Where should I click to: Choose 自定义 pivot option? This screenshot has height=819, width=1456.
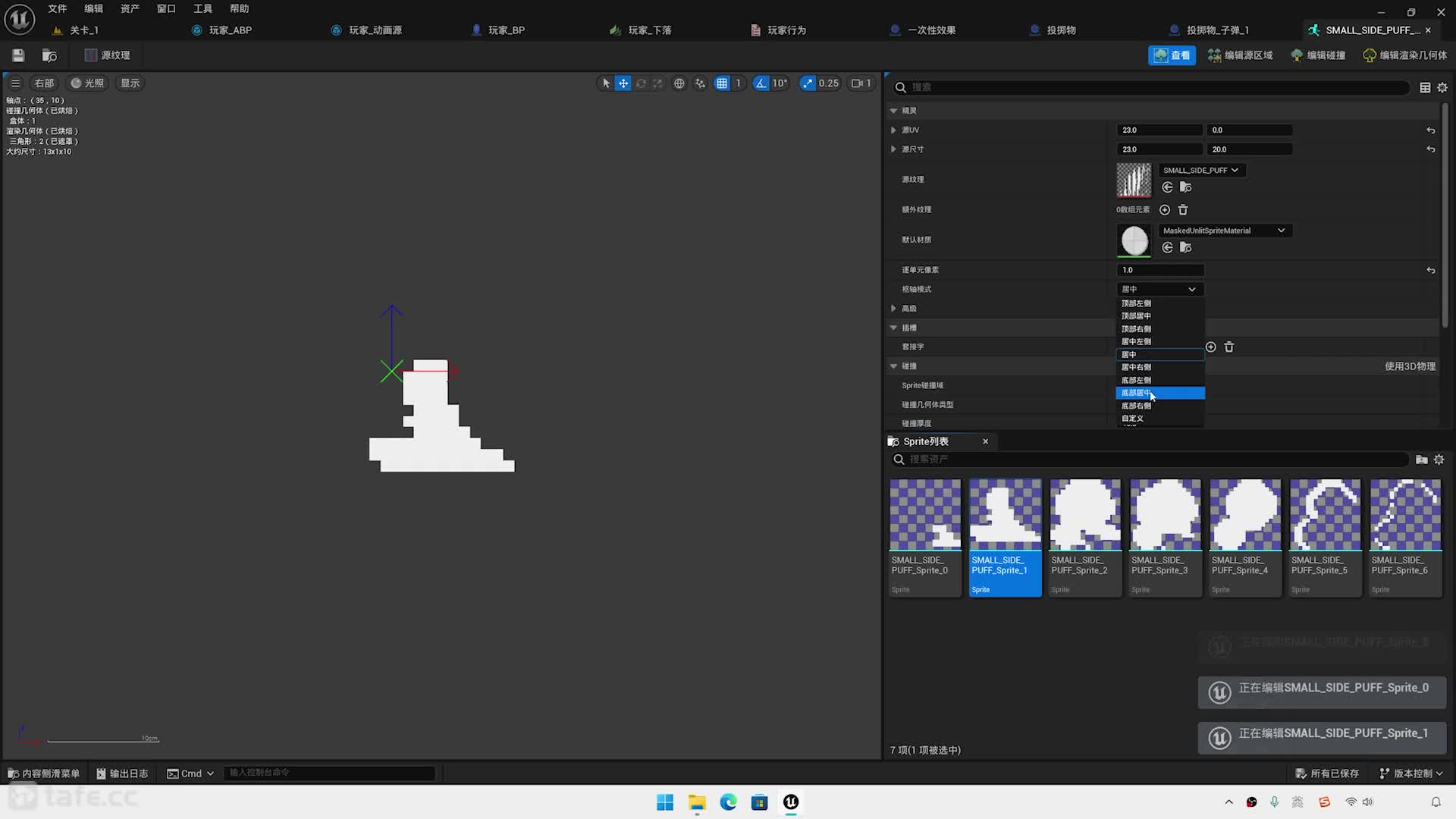tap(1160, 419)
